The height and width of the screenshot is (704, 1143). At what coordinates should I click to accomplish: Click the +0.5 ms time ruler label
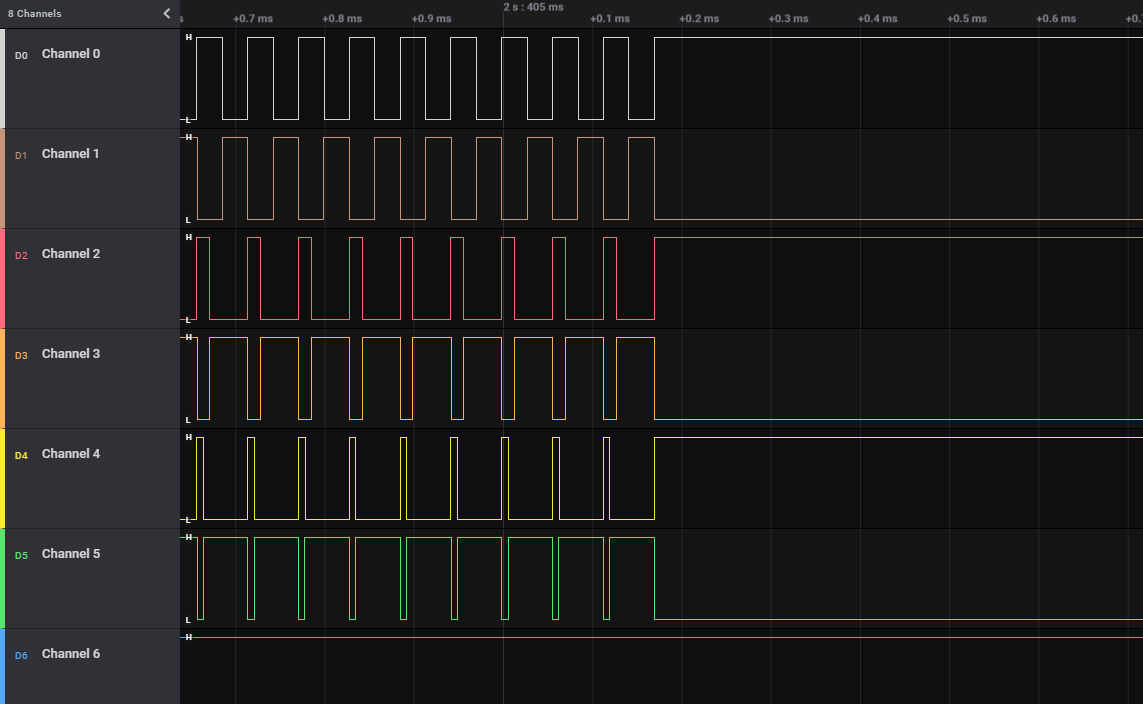pyautogui.click(x=967, y=19)
